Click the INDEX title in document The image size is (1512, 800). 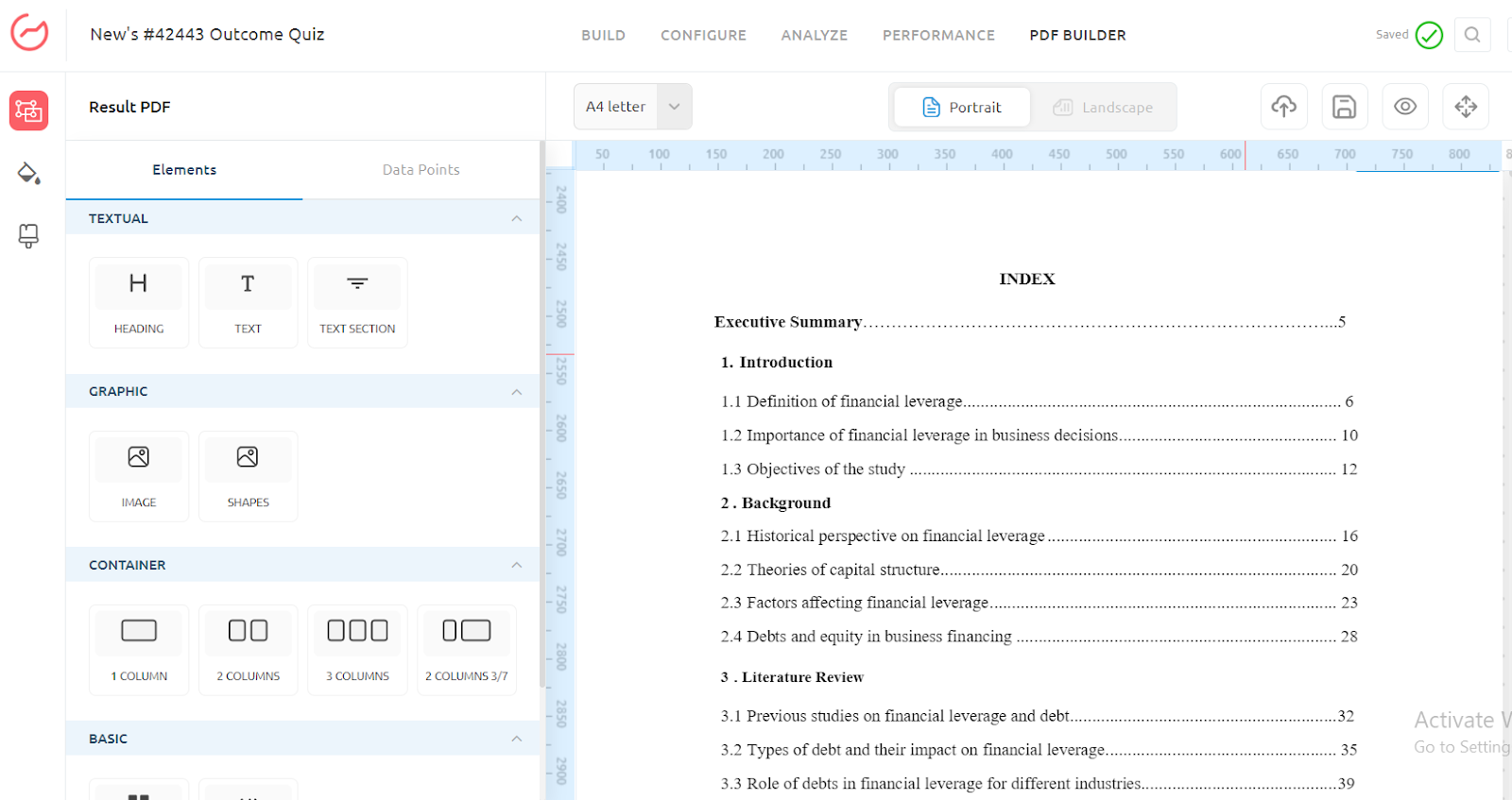(1027, 279)
